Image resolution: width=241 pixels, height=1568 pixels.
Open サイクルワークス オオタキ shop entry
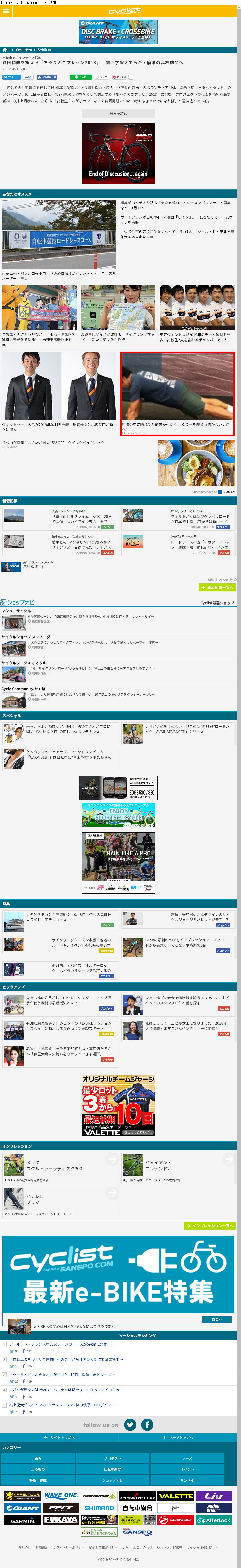click(118, 671)
